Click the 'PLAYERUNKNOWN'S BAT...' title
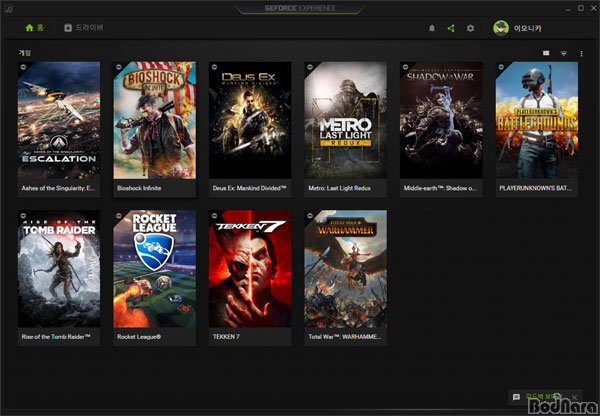The height and width of the screenshot is (416, 600). pyautogui.click(x=536, y=188)
